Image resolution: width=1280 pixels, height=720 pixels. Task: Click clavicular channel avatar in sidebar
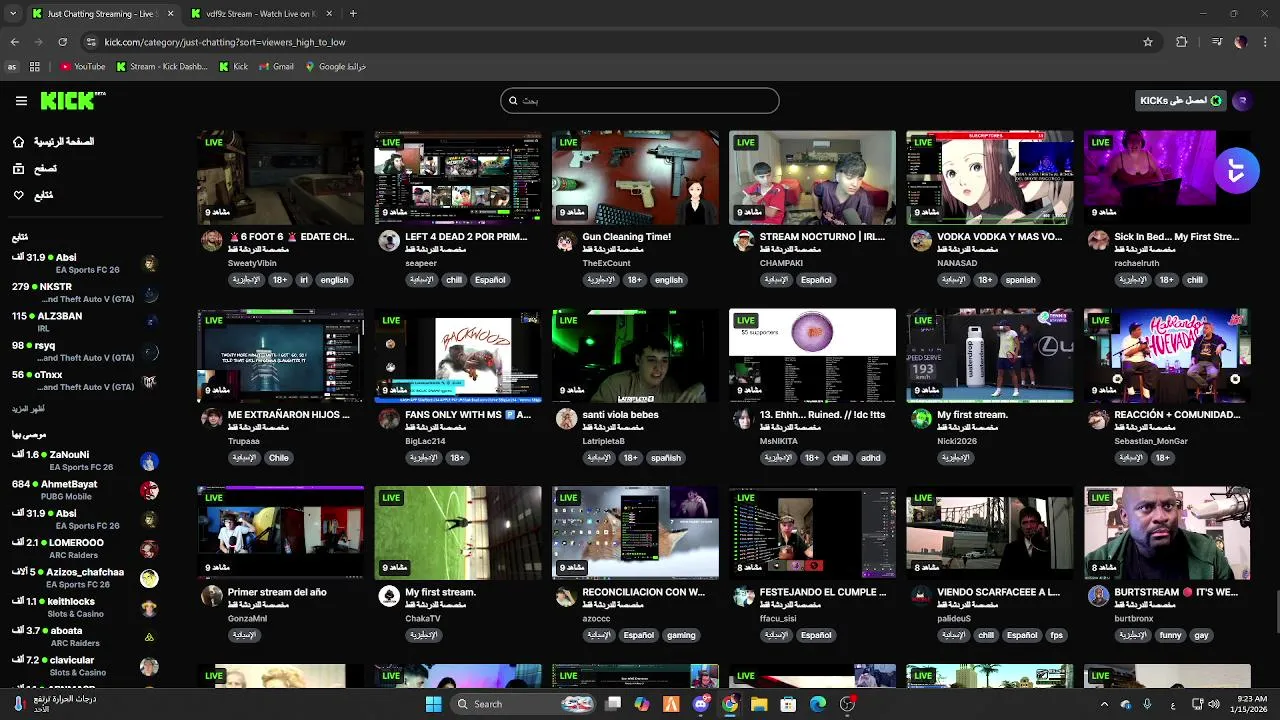149,666
